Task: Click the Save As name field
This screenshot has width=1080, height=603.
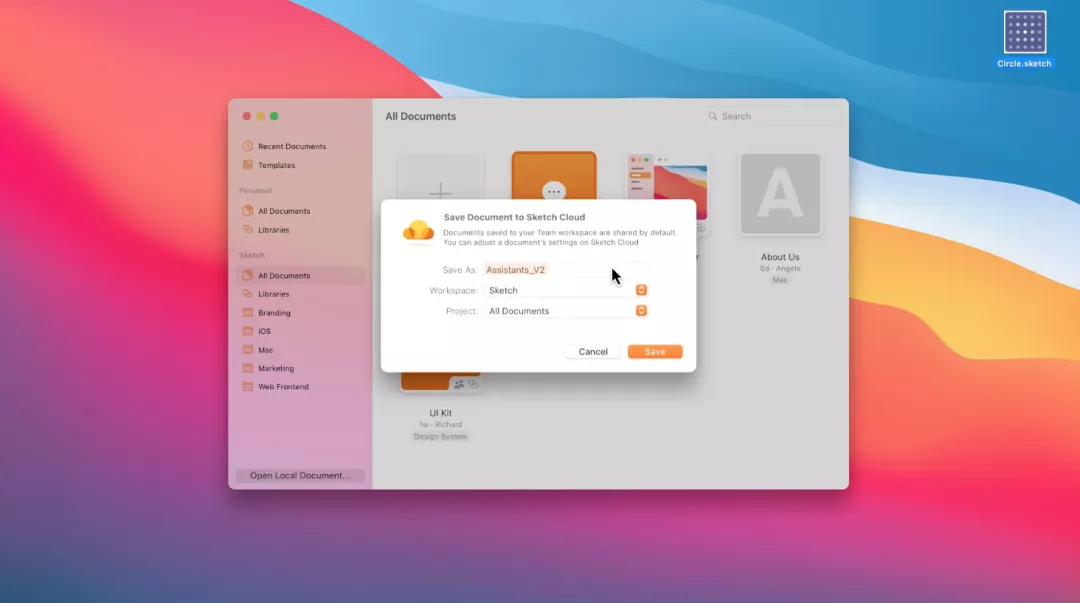Action: tap(565, 270)
